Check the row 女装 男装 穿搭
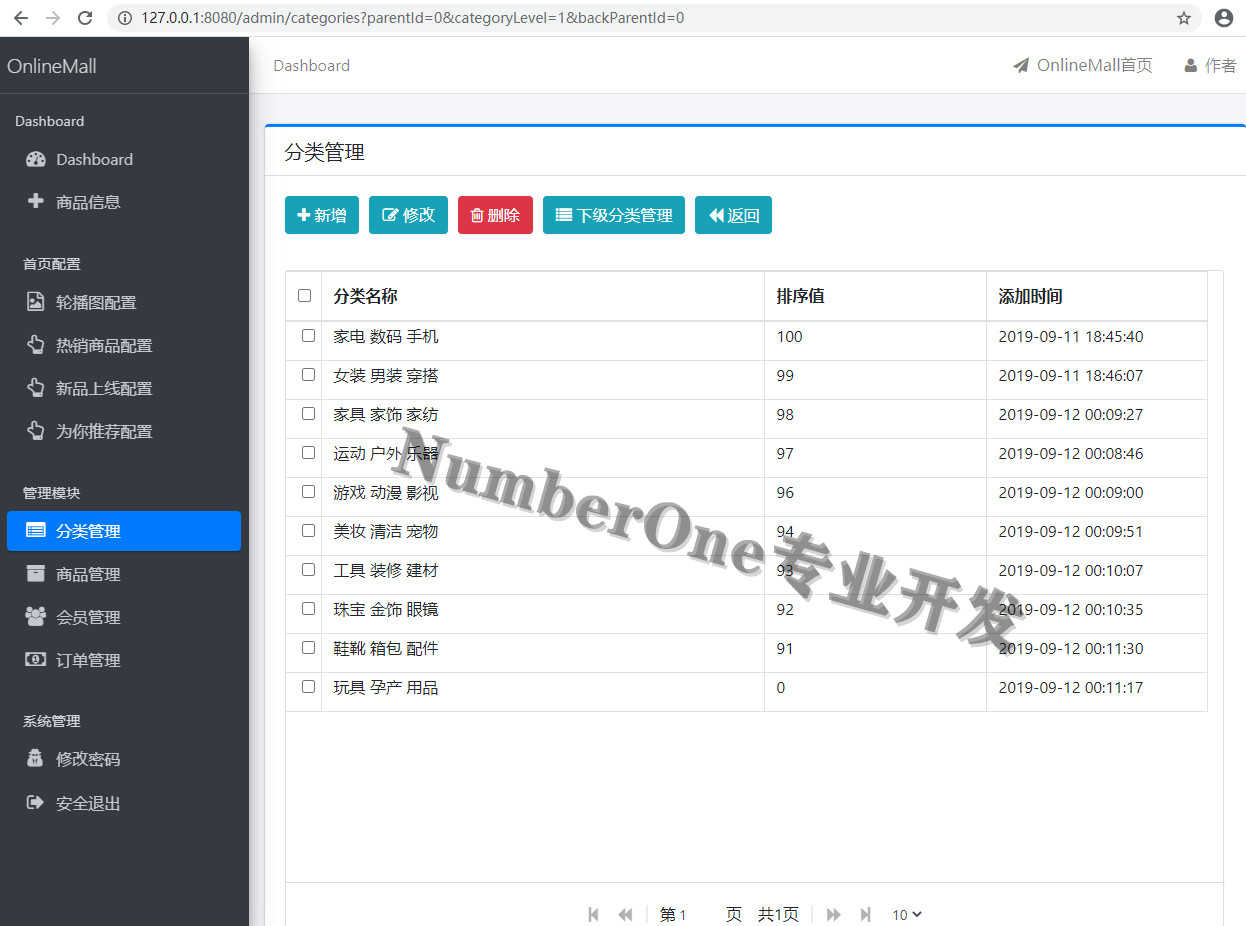Screen dimensions: 1246x926 point(308,375)
